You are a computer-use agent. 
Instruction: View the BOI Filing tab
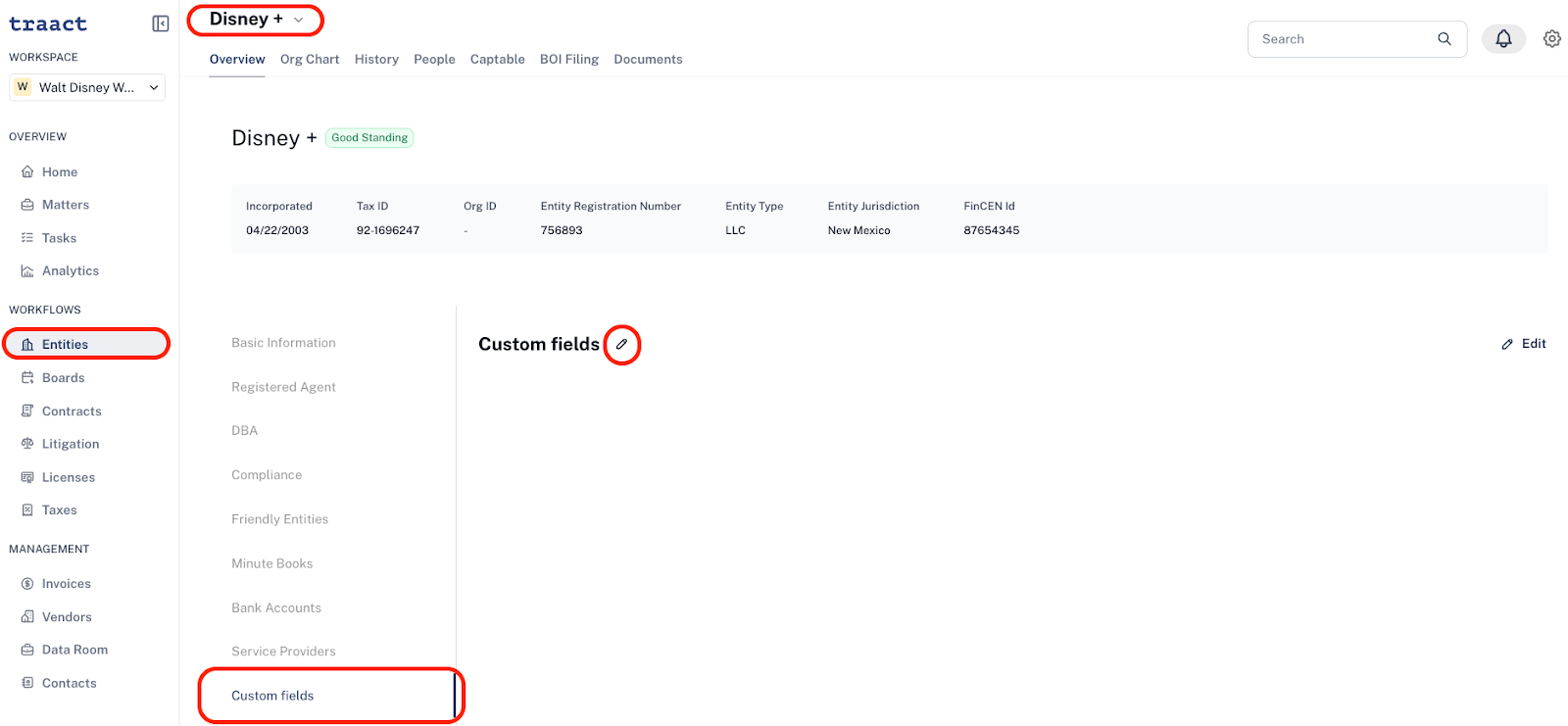click(569, 60)
